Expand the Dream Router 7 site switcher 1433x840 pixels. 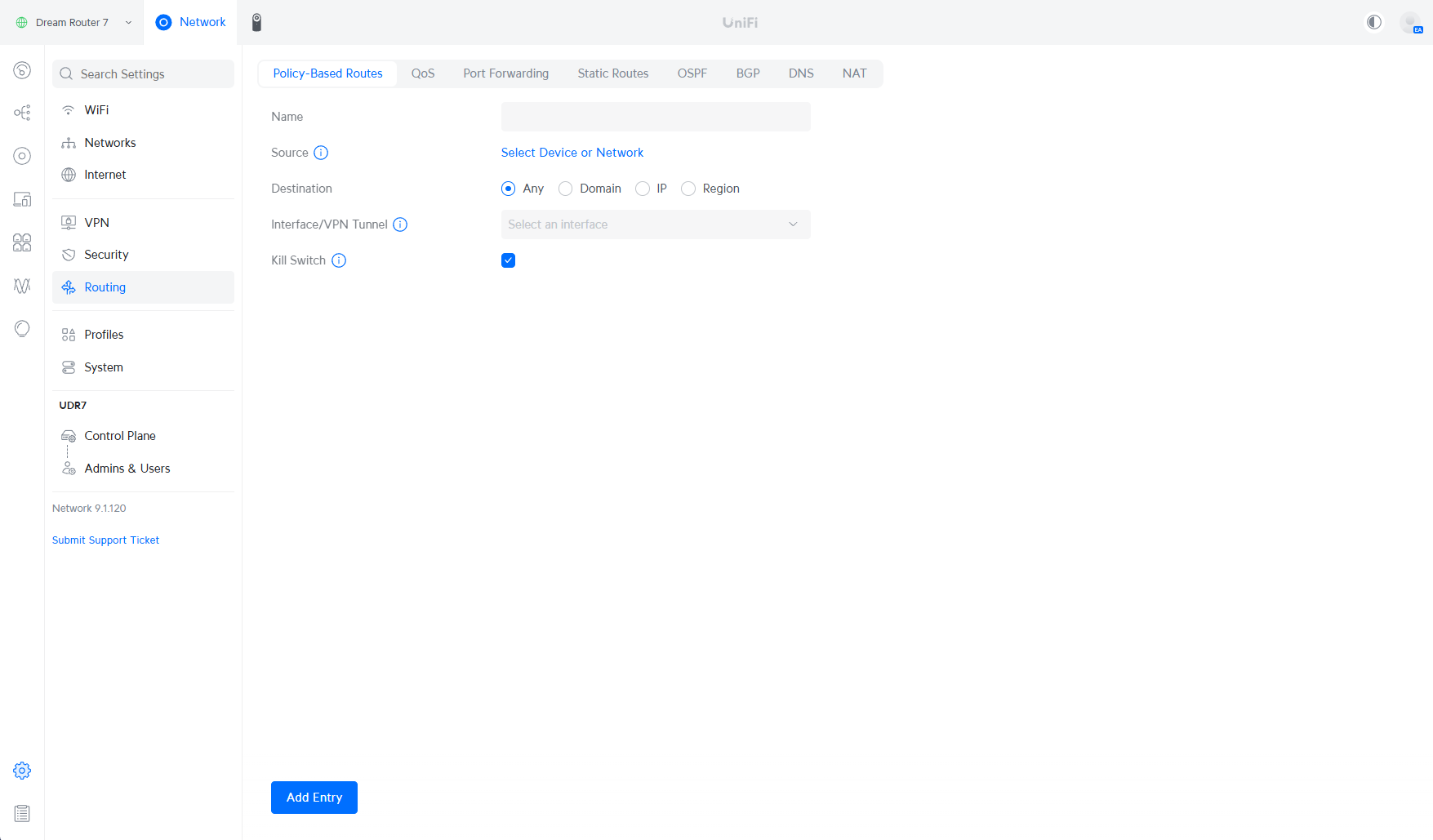[73, 22]
